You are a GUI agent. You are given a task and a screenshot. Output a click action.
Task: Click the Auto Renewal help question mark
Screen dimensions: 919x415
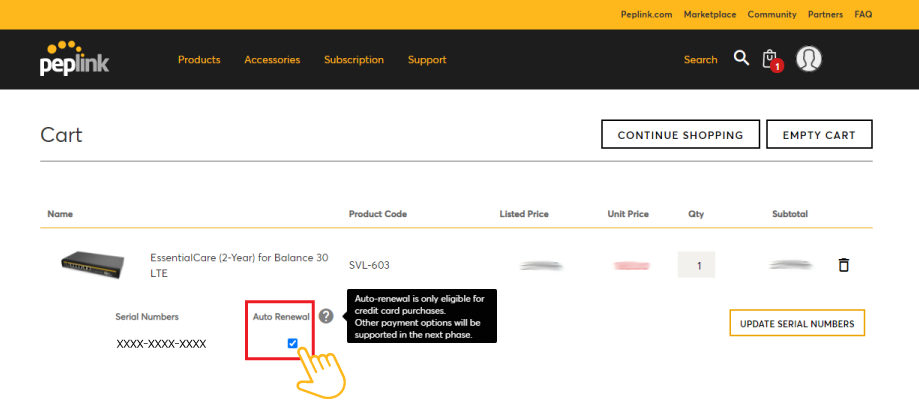pos(326,317)
